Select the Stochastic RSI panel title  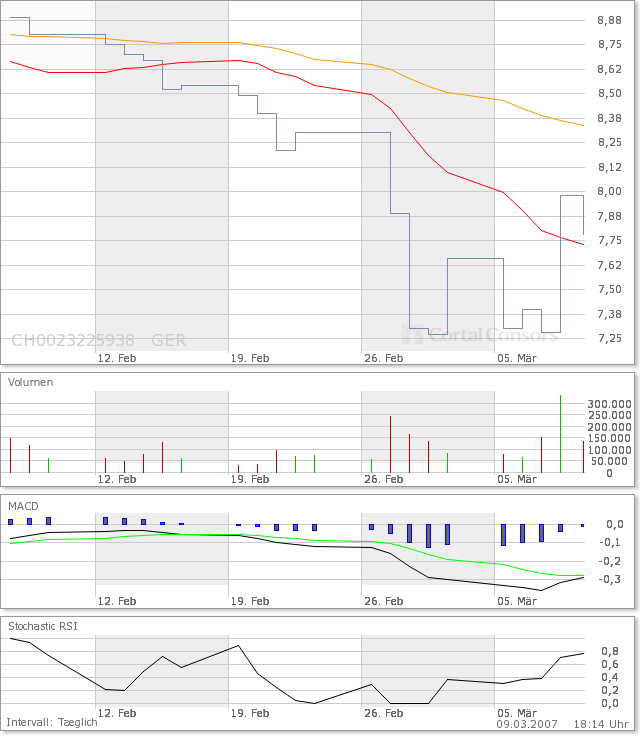43,626
